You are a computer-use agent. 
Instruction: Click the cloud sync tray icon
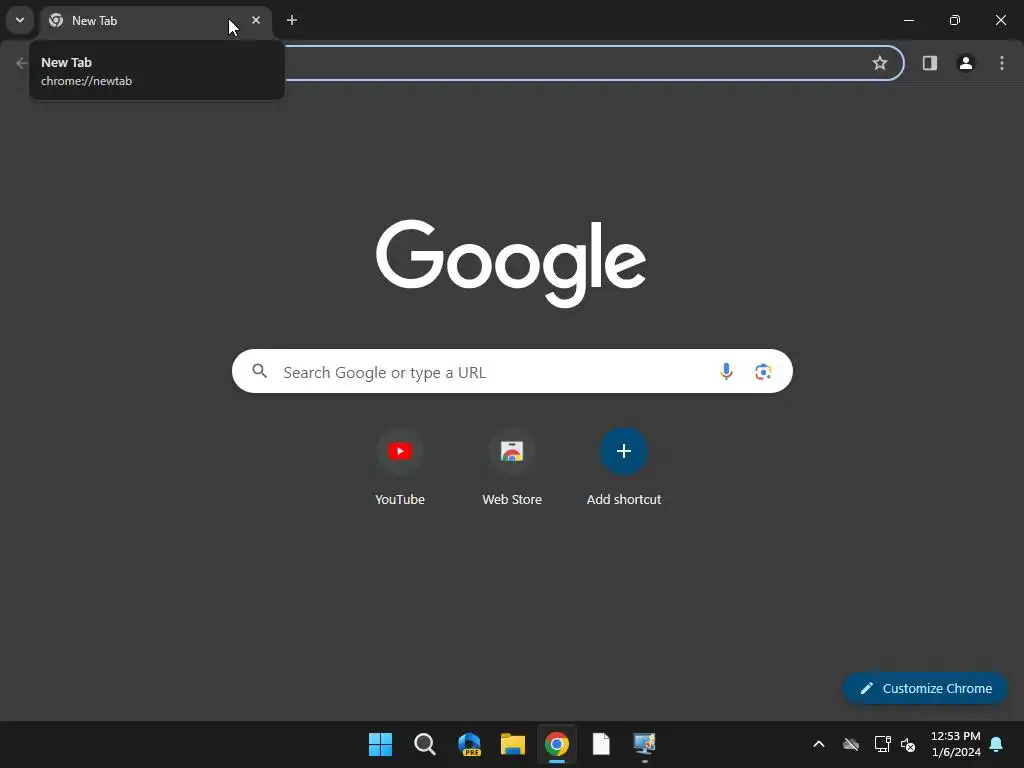point(851,744)
